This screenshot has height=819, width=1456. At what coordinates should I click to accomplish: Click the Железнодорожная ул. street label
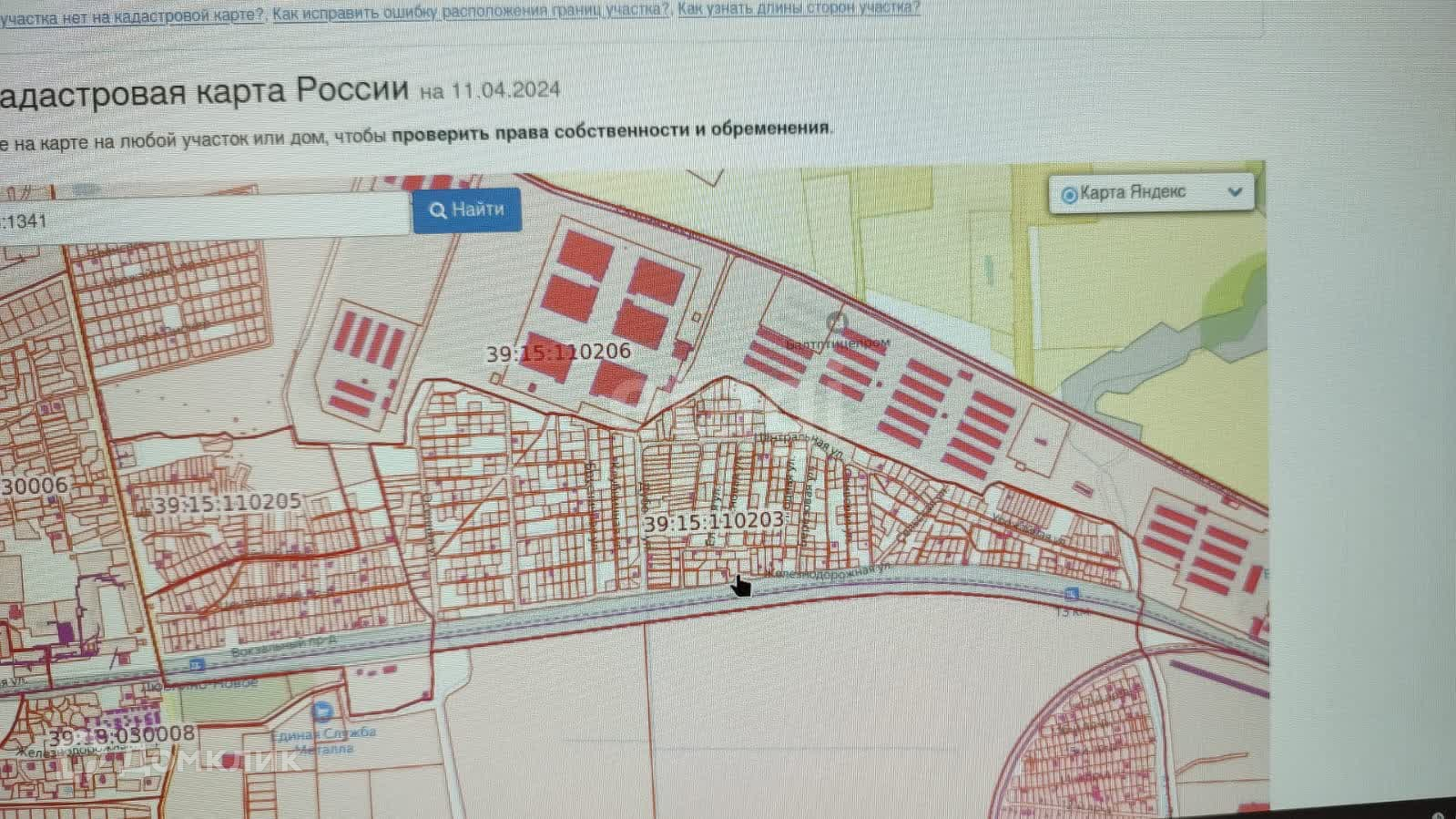click(x=826, y=571)
